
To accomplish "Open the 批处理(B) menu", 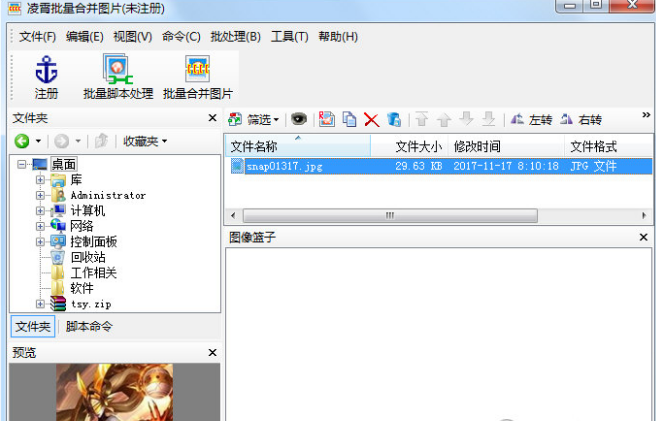I will pos(236,37).
